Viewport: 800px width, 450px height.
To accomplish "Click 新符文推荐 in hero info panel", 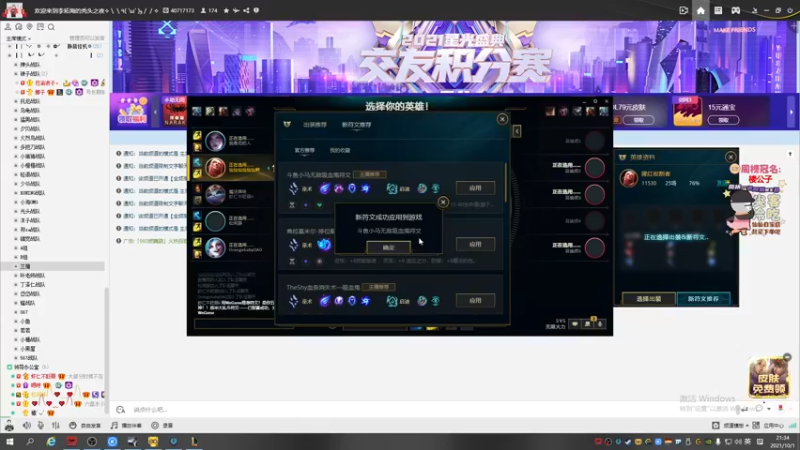I will click(x=703, y=298).
